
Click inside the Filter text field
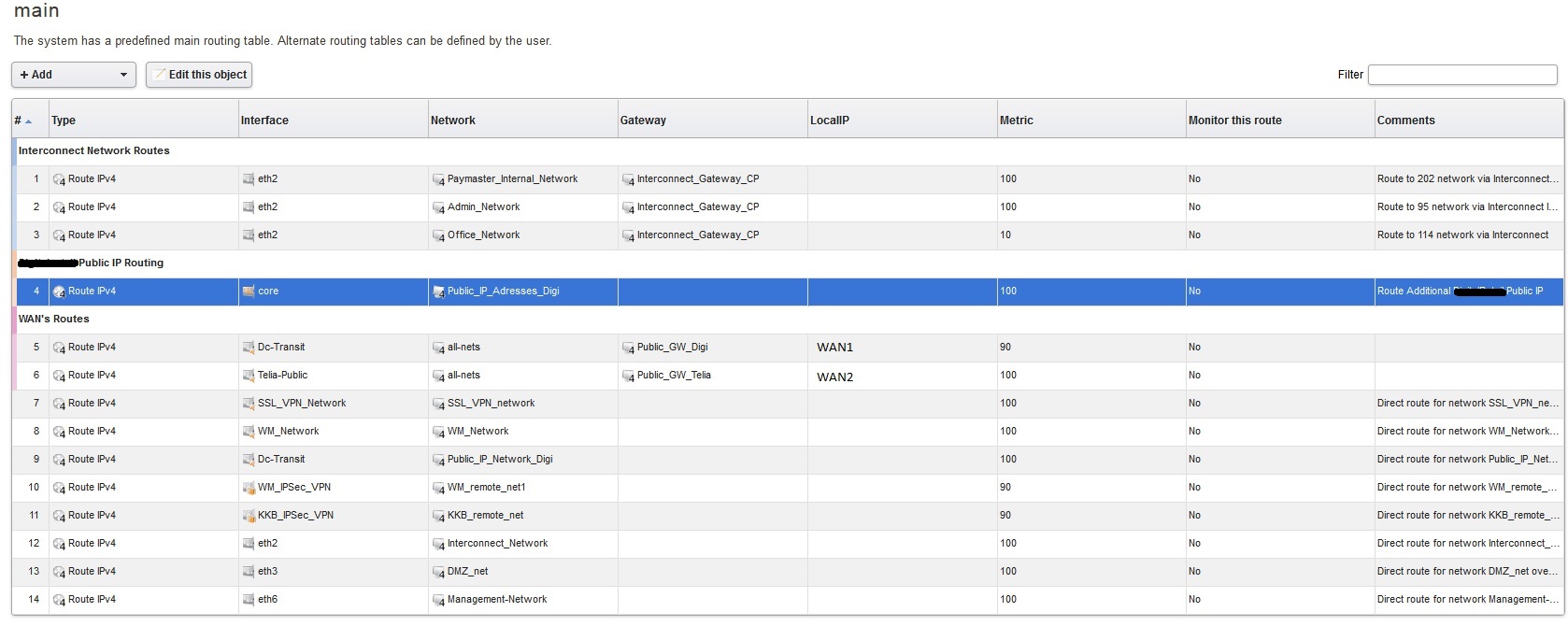[x=1461, y=75]
